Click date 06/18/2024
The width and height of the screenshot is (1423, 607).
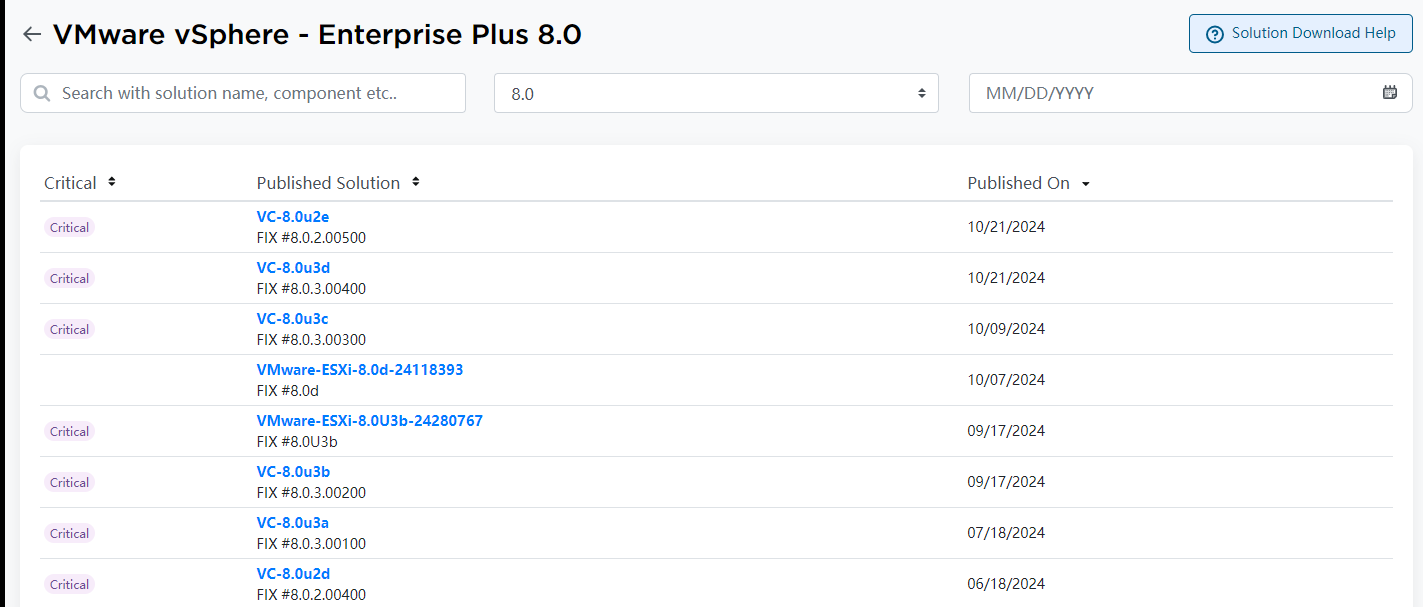tap(1006, 584)
